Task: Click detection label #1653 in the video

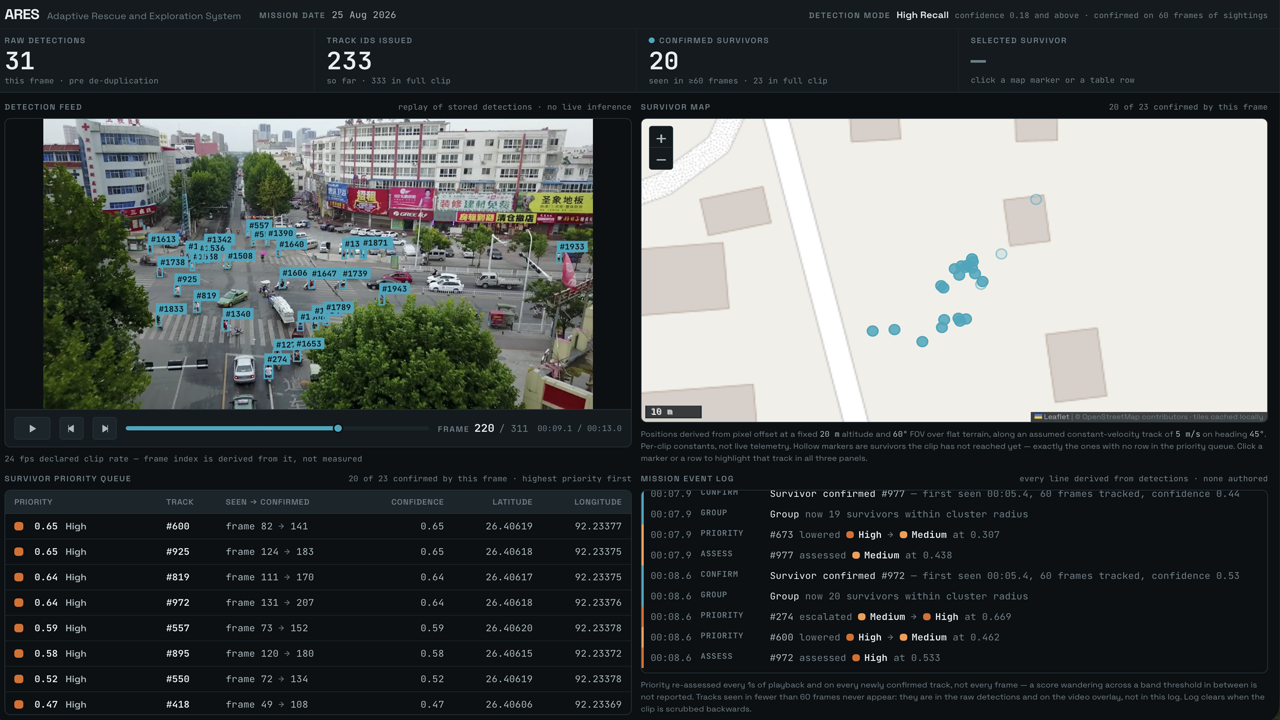Action: [309, 344]
